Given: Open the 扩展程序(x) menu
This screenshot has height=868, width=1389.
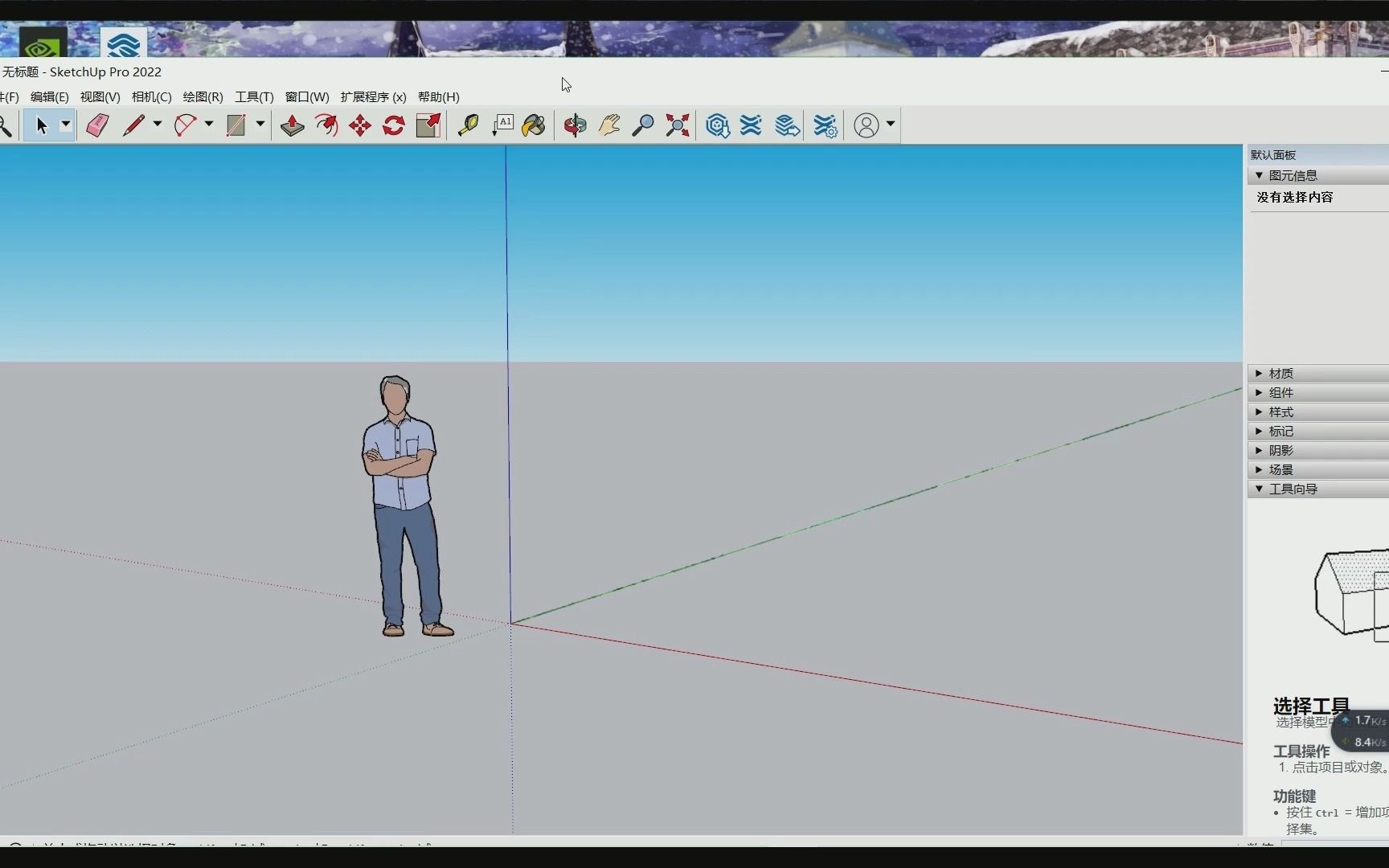Looking at the screenshot, I should pos(373,96).
